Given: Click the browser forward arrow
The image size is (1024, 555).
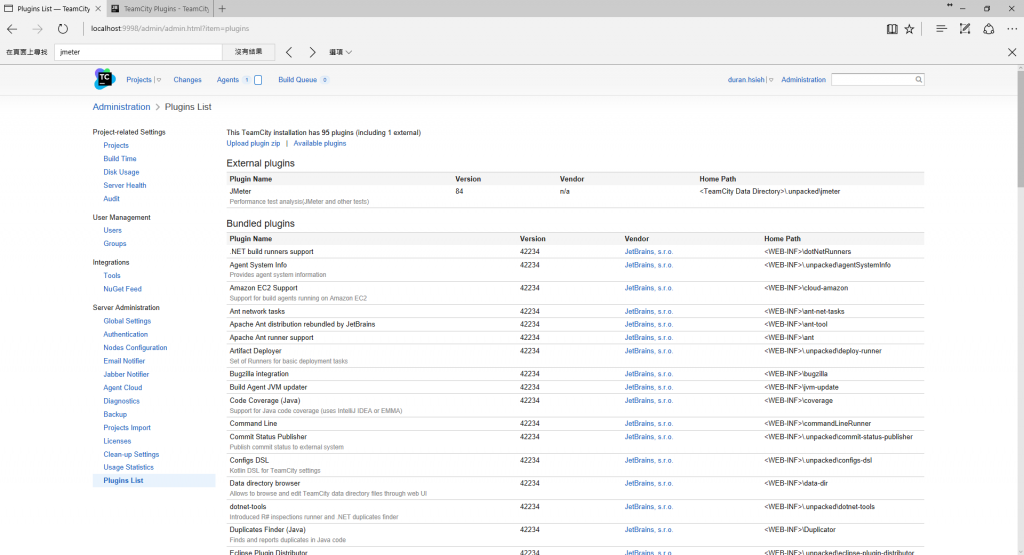Looking at the screenshot, I should click(x=37, y=29).
